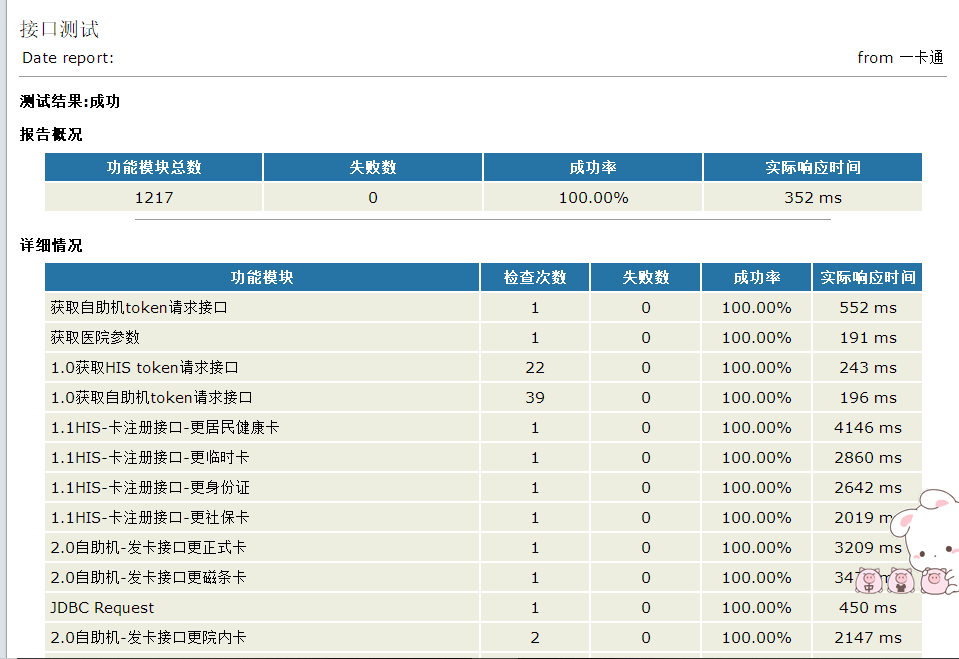Click the summary 失败数 header cell
The height and width of the screenshot is (659, 959).
372,167
